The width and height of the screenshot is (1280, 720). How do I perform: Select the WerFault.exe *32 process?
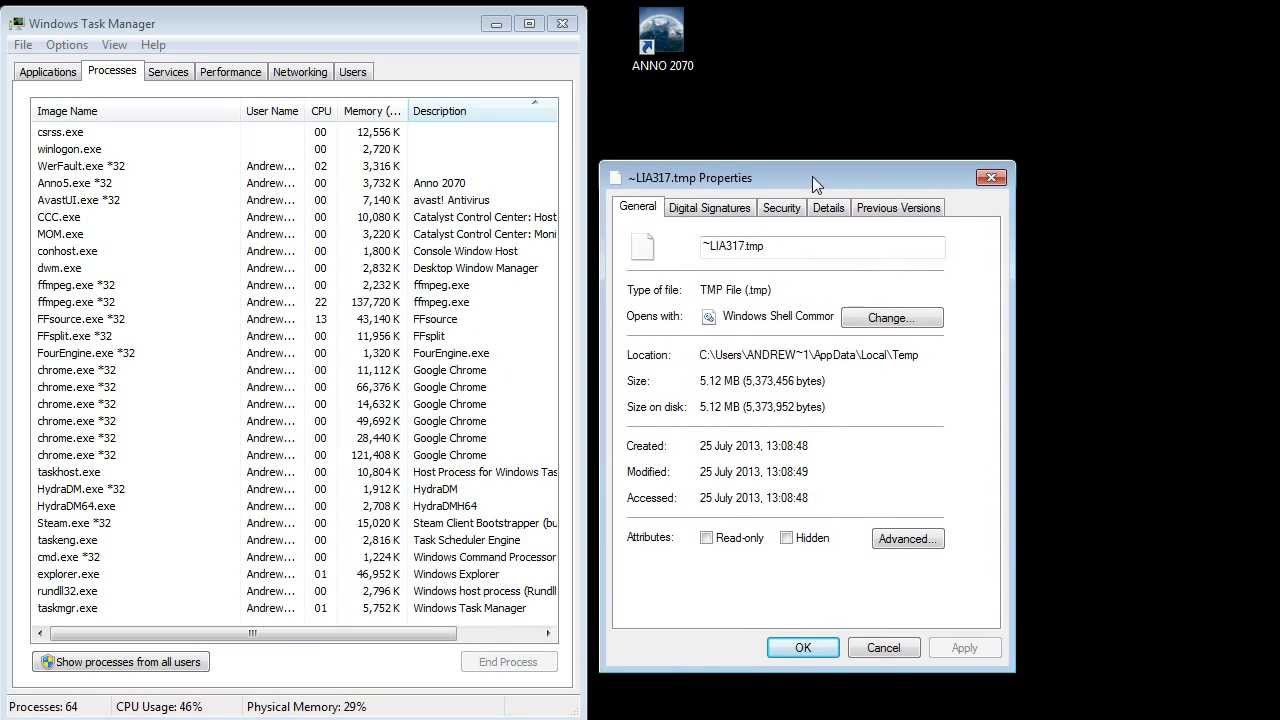coord(294,166)
